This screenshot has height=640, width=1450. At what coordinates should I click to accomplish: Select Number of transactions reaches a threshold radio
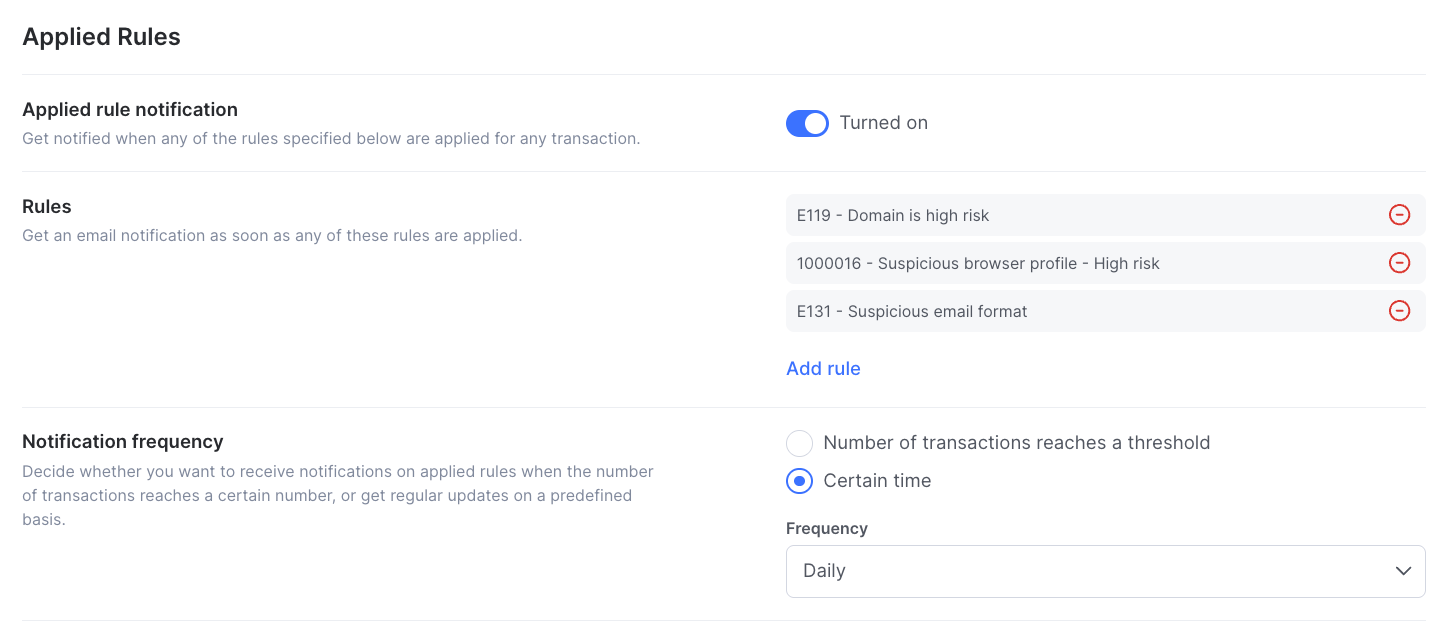799,443
